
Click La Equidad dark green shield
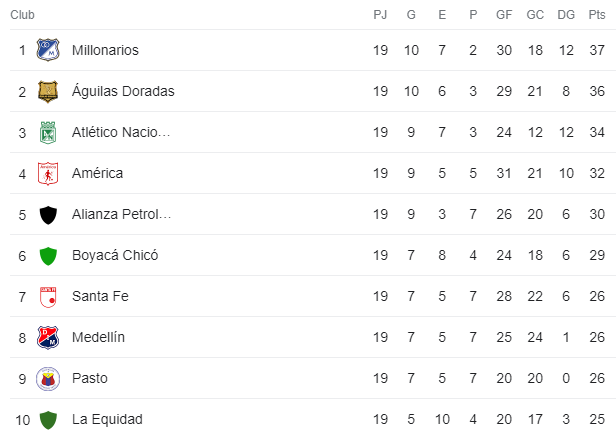tap(48, 420)
